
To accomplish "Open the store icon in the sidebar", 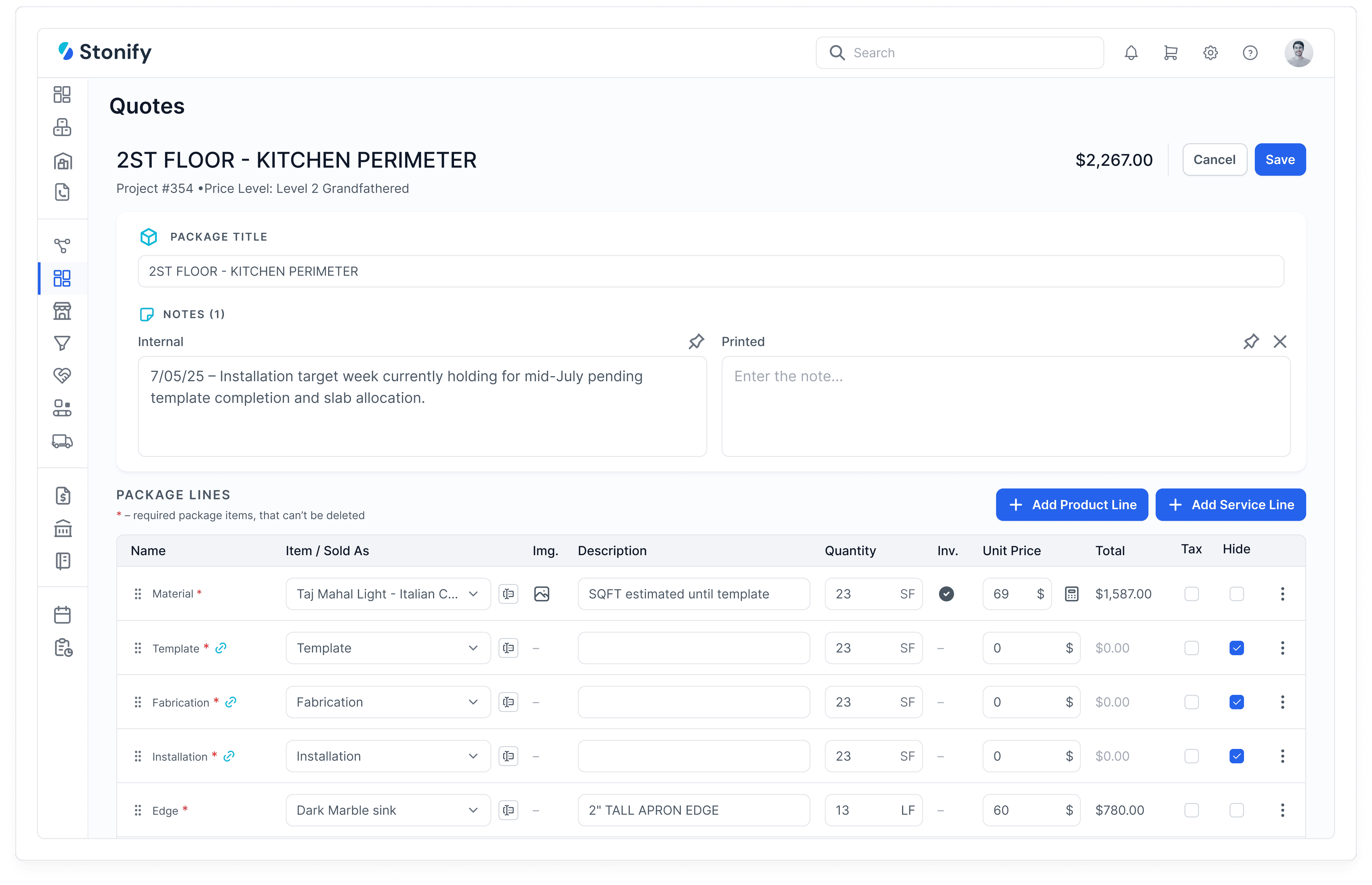I will point(62,311).
